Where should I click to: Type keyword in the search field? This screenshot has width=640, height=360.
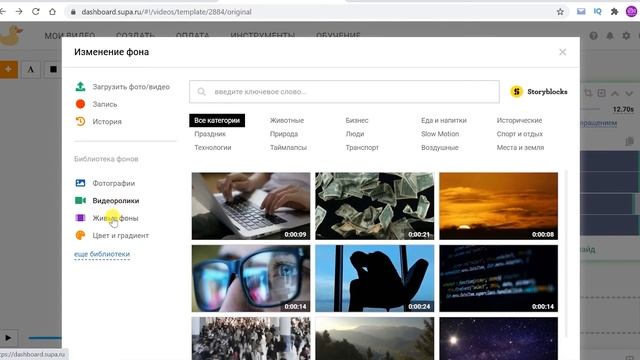(344, 91)
